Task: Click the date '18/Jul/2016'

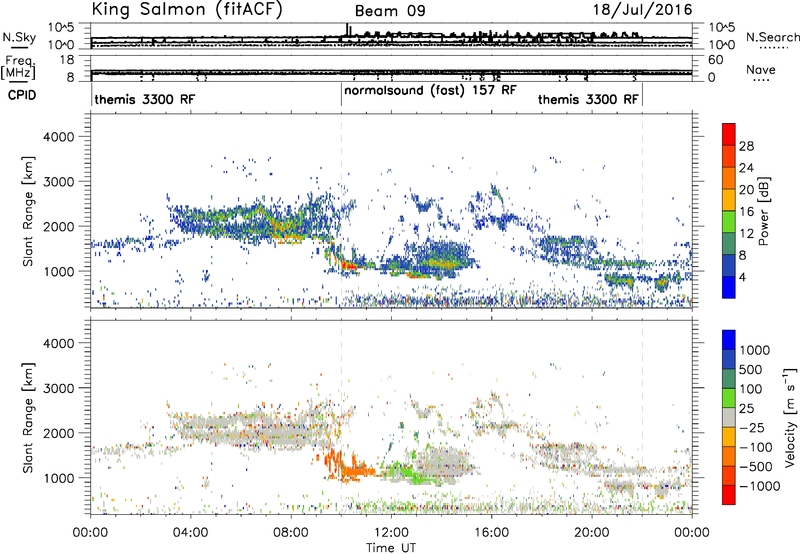Action: click(x=642, y=10)
